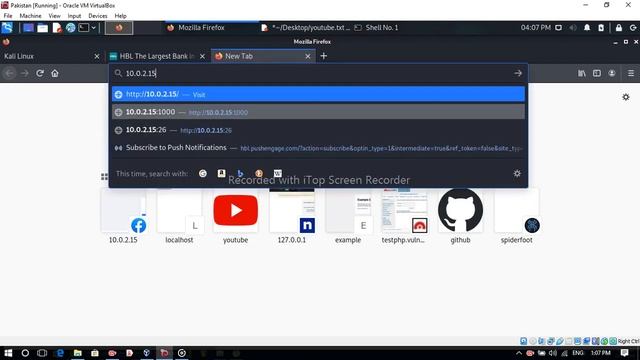Open Kali notifications bell

587,28
